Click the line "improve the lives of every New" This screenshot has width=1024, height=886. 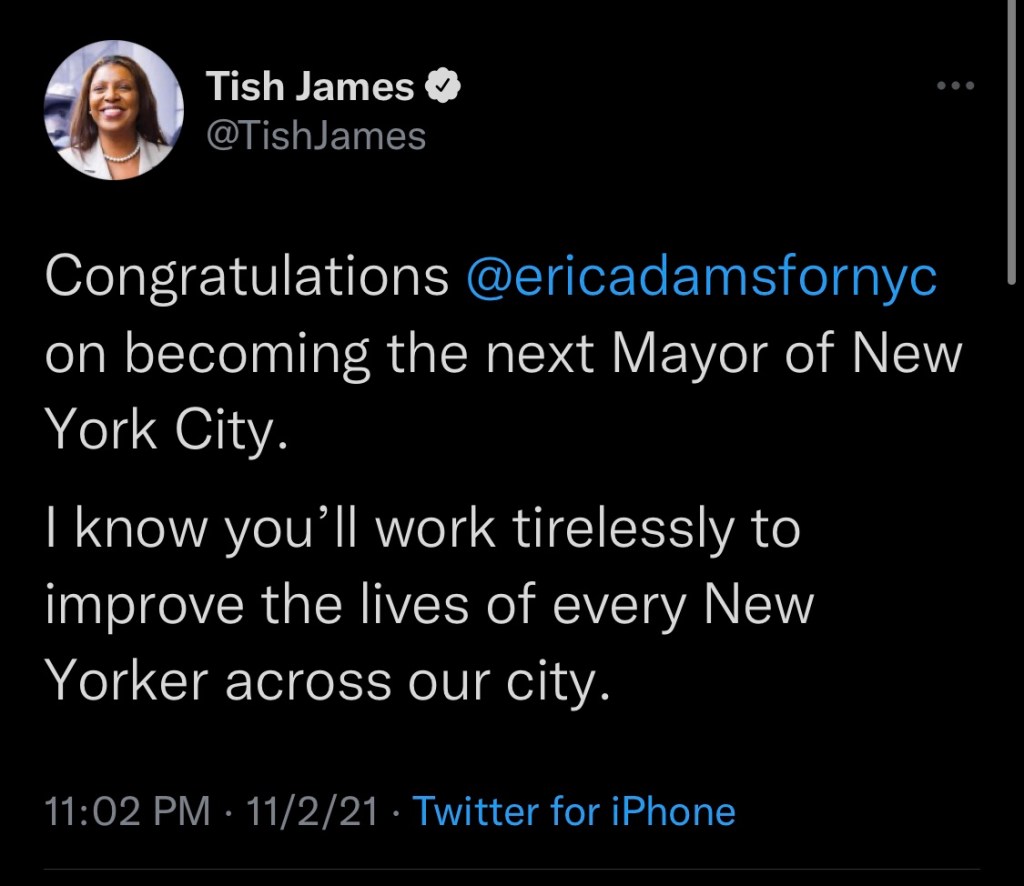(x=430, y=606)
